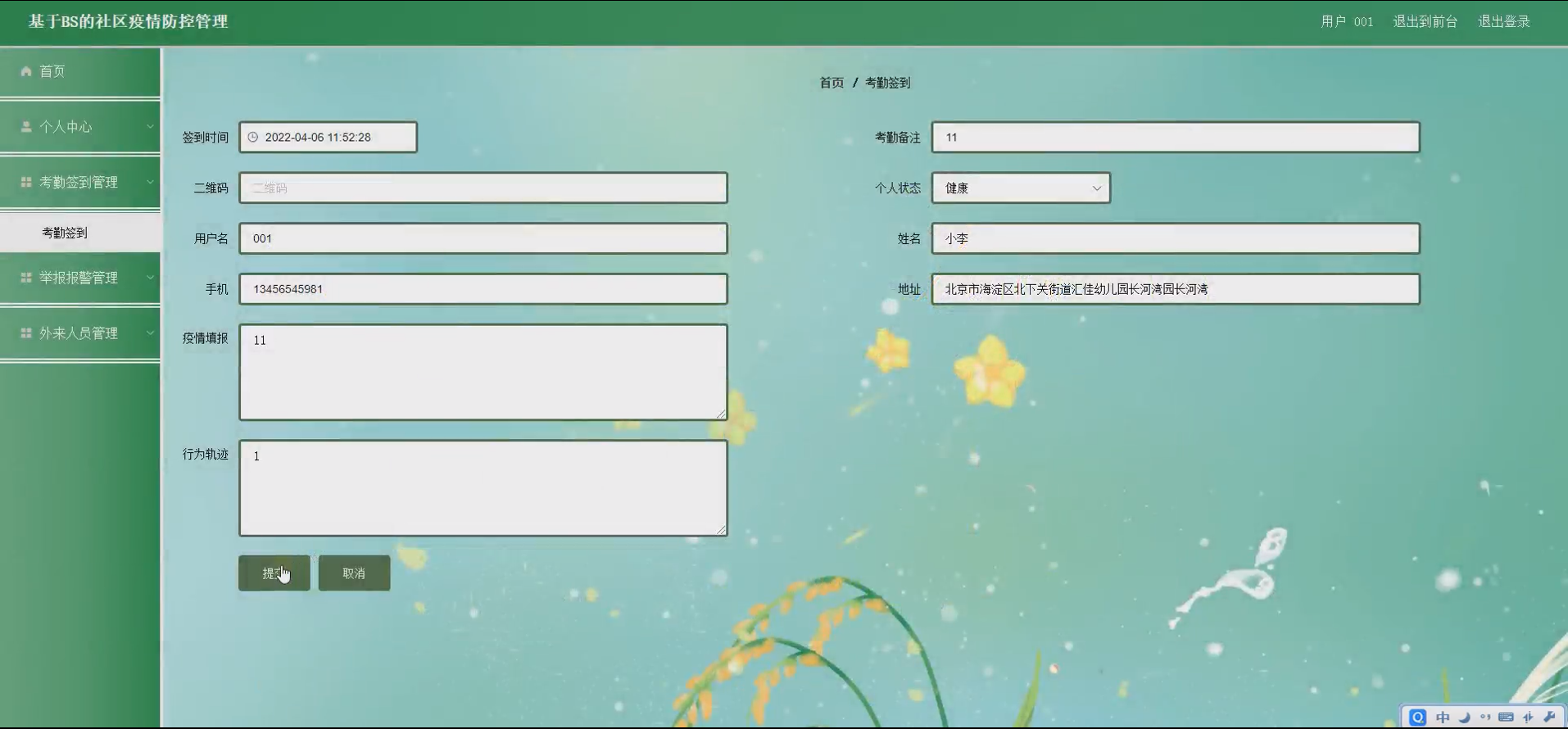Image resolution: width=1568 pixels, height=729 pixels.
Task: Click the grid icon beside 考勤签到管理
Action: pos(26,182)
